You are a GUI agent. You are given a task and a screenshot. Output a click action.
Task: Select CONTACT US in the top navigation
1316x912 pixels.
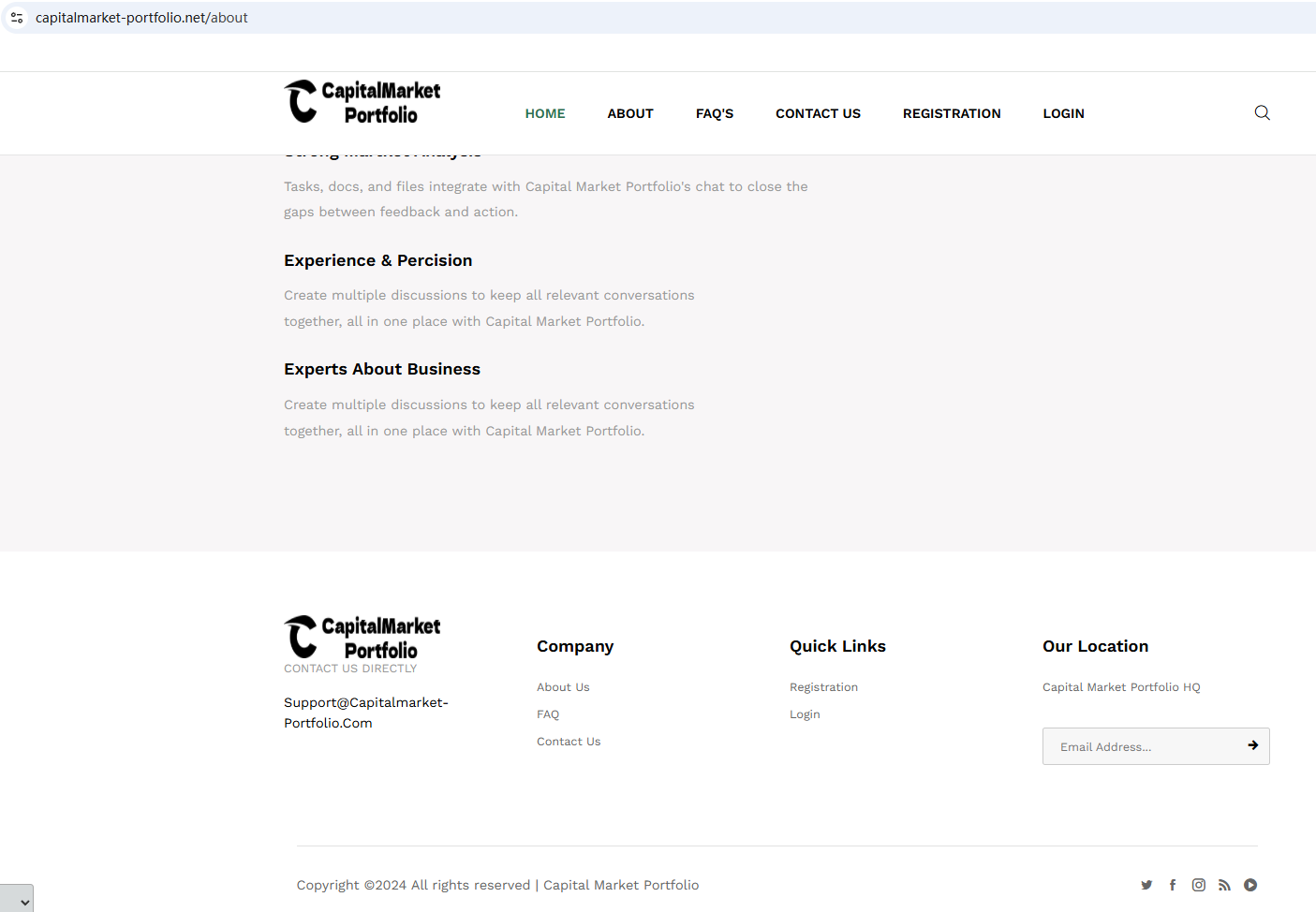click(x=818, y=113)
